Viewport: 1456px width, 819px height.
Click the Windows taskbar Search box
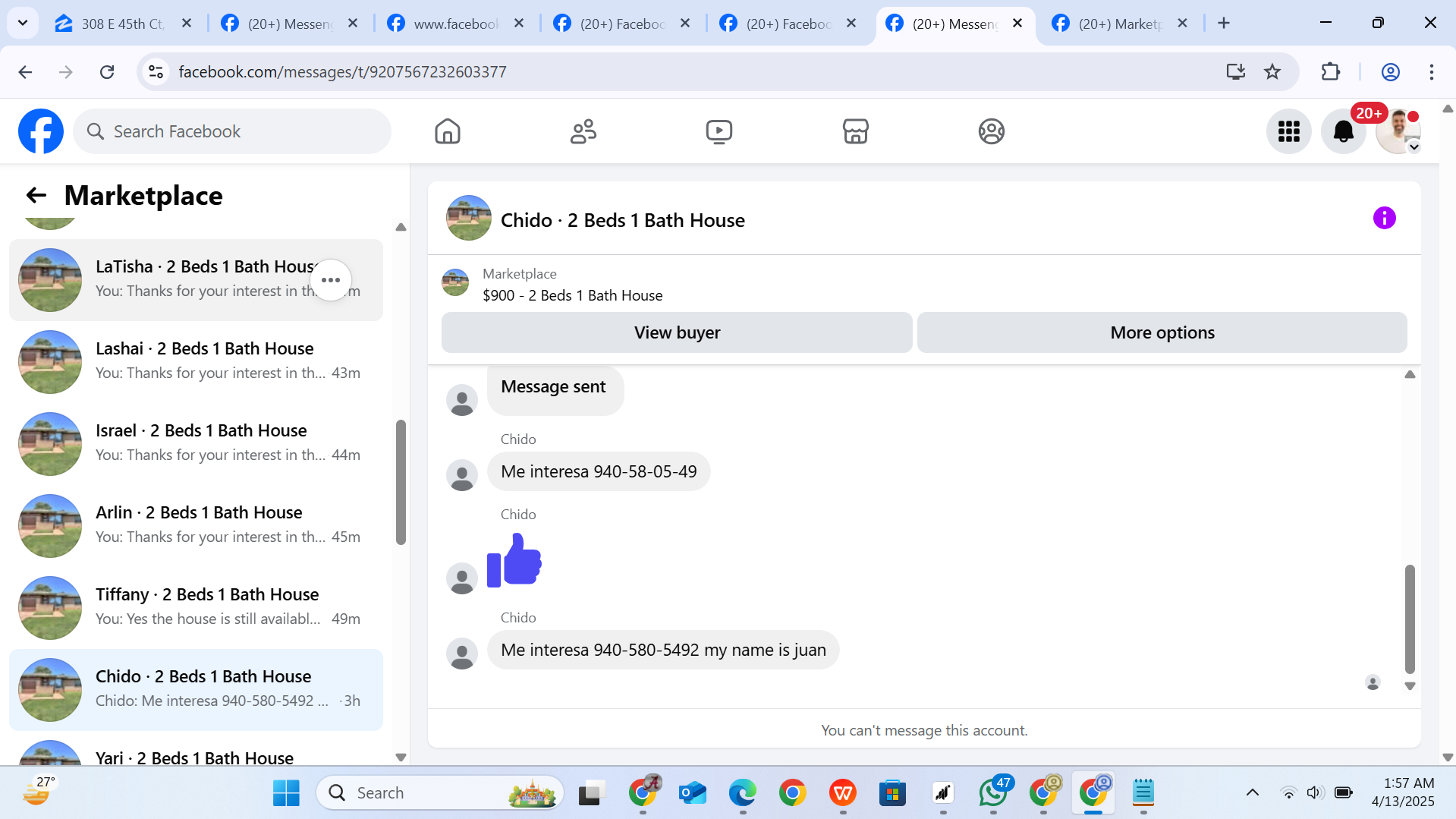pos(440,793)
